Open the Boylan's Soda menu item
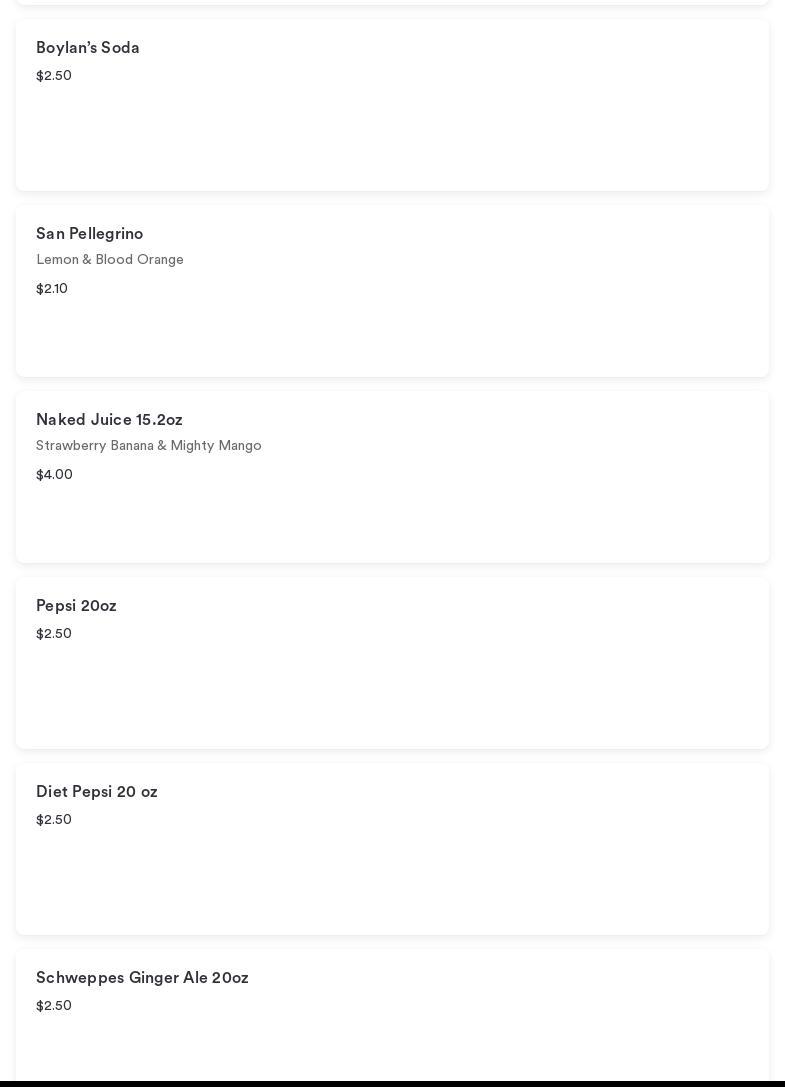 (x=88, y=48)
